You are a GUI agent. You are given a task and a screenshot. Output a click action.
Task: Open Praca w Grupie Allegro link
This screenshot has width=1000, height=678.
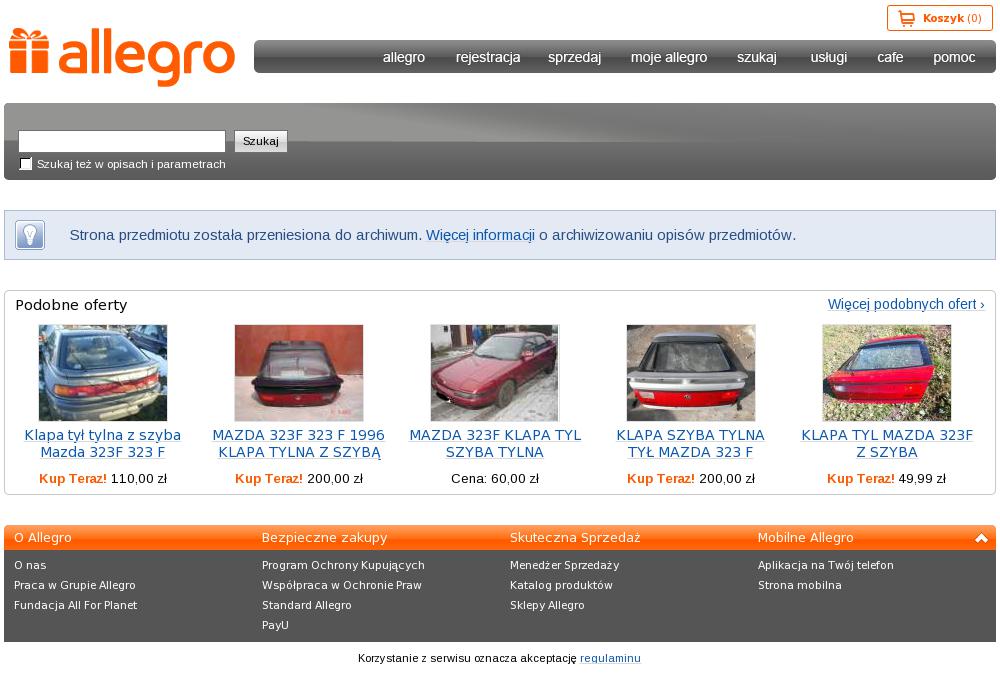point(75,585)
